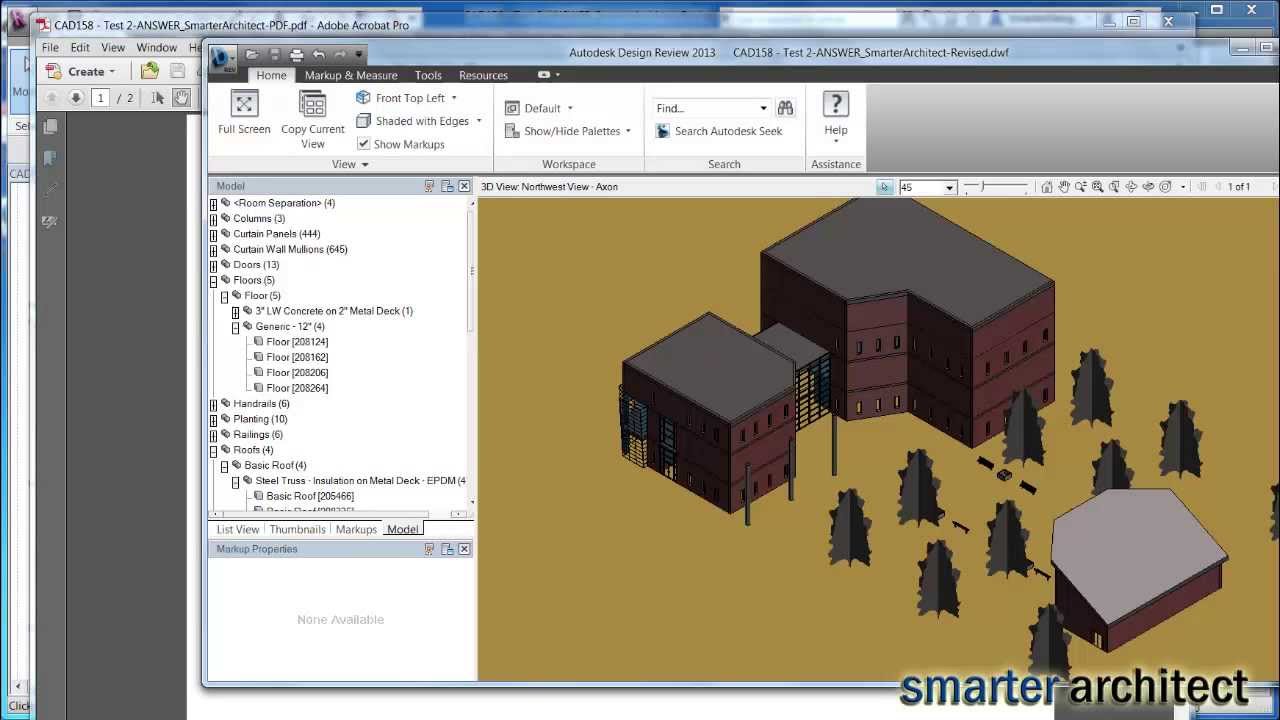Click the Print icon in quick access toolbar
Viewport: 1280px width, 720px height.
pos(297,55)
